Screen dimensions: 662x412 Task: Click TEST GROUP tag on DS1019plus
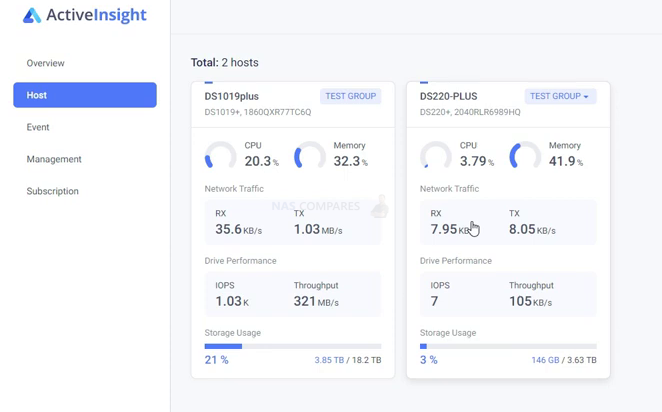pos(350,96)
